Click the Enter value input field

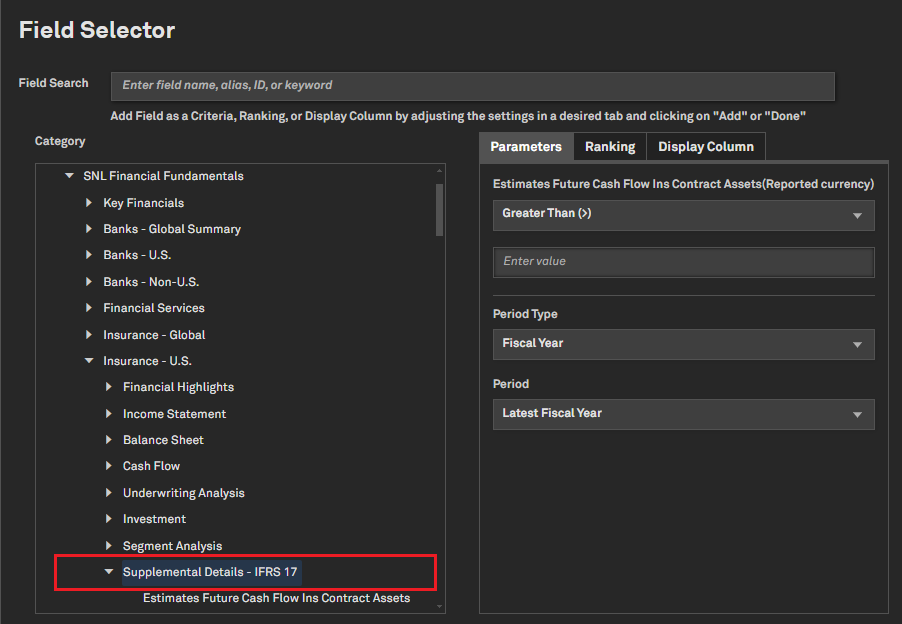pos(683,262)
